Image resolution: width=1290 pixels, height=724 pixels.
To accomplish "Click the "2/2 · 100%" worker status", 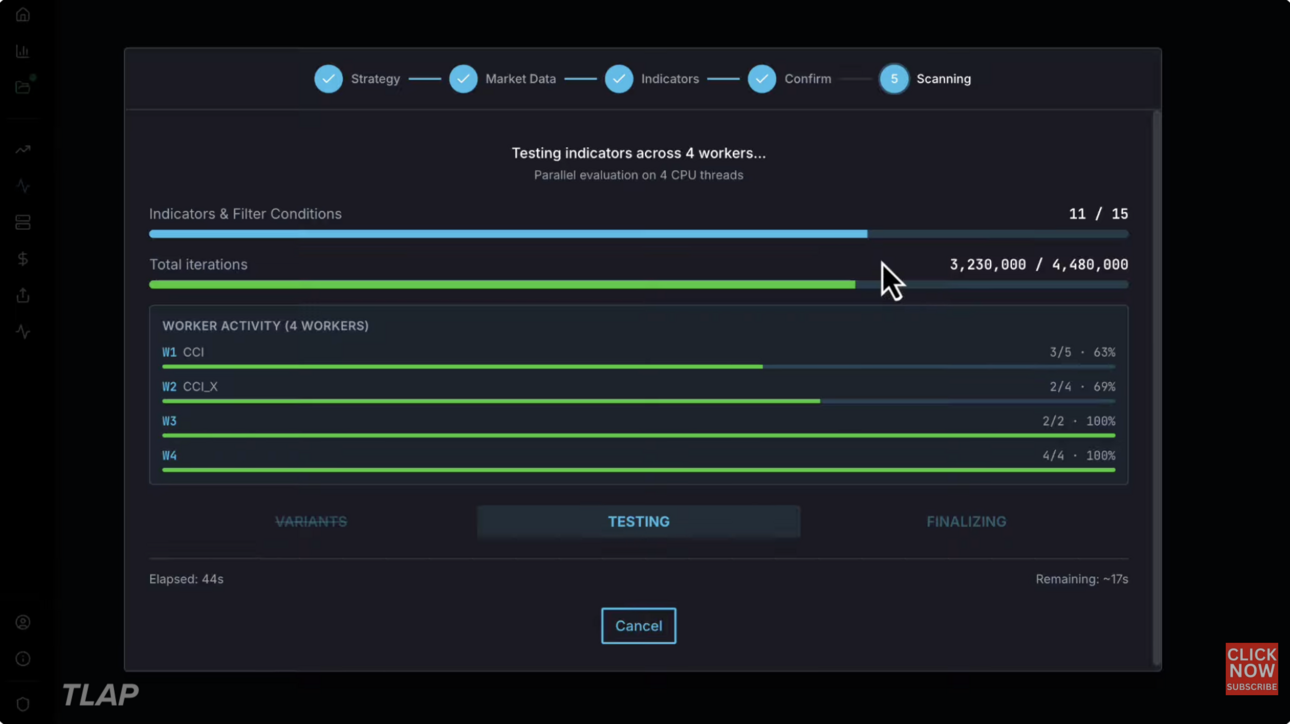I will 1078,421.
